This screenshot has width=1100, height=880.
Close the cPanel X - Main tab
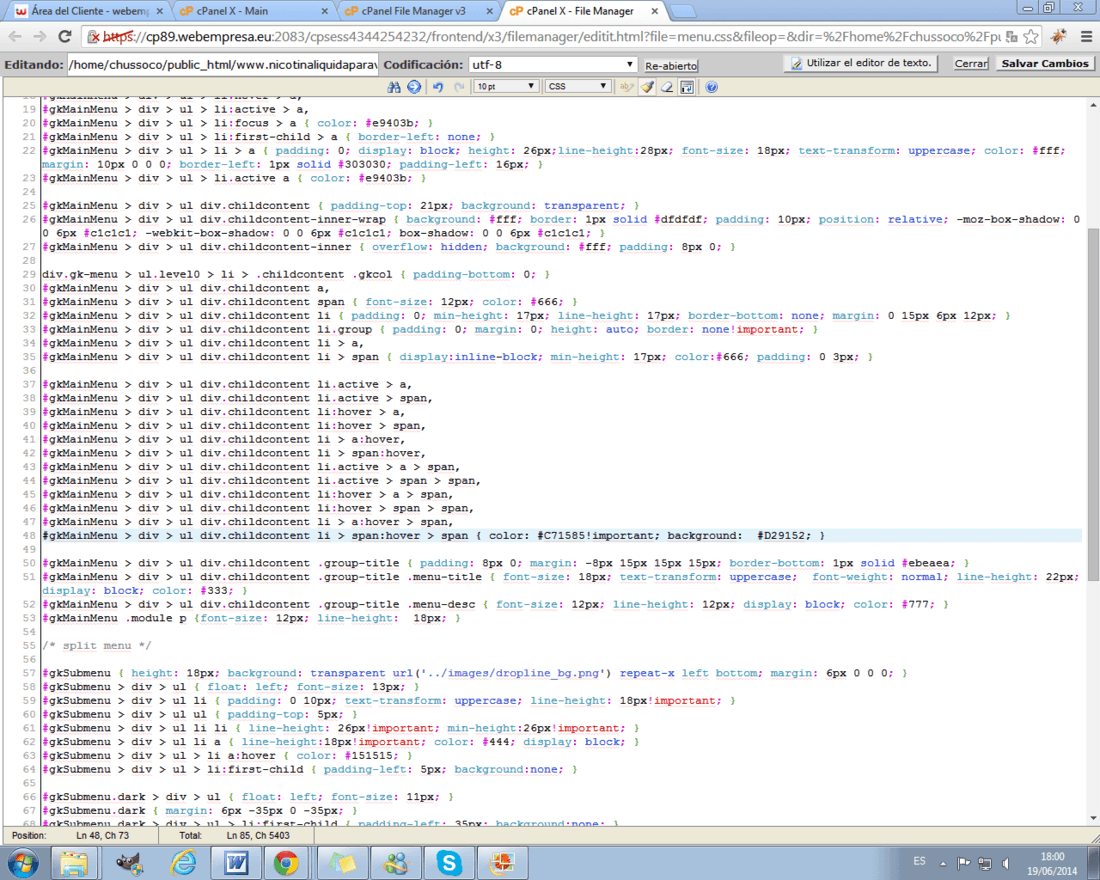(x=324, y=11)
